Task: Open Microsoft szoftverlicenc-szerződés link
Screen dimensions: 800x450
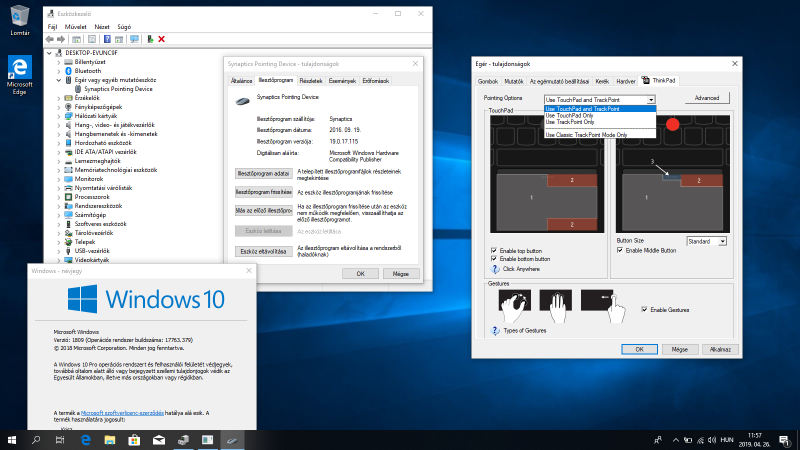Action: [122, 413]
